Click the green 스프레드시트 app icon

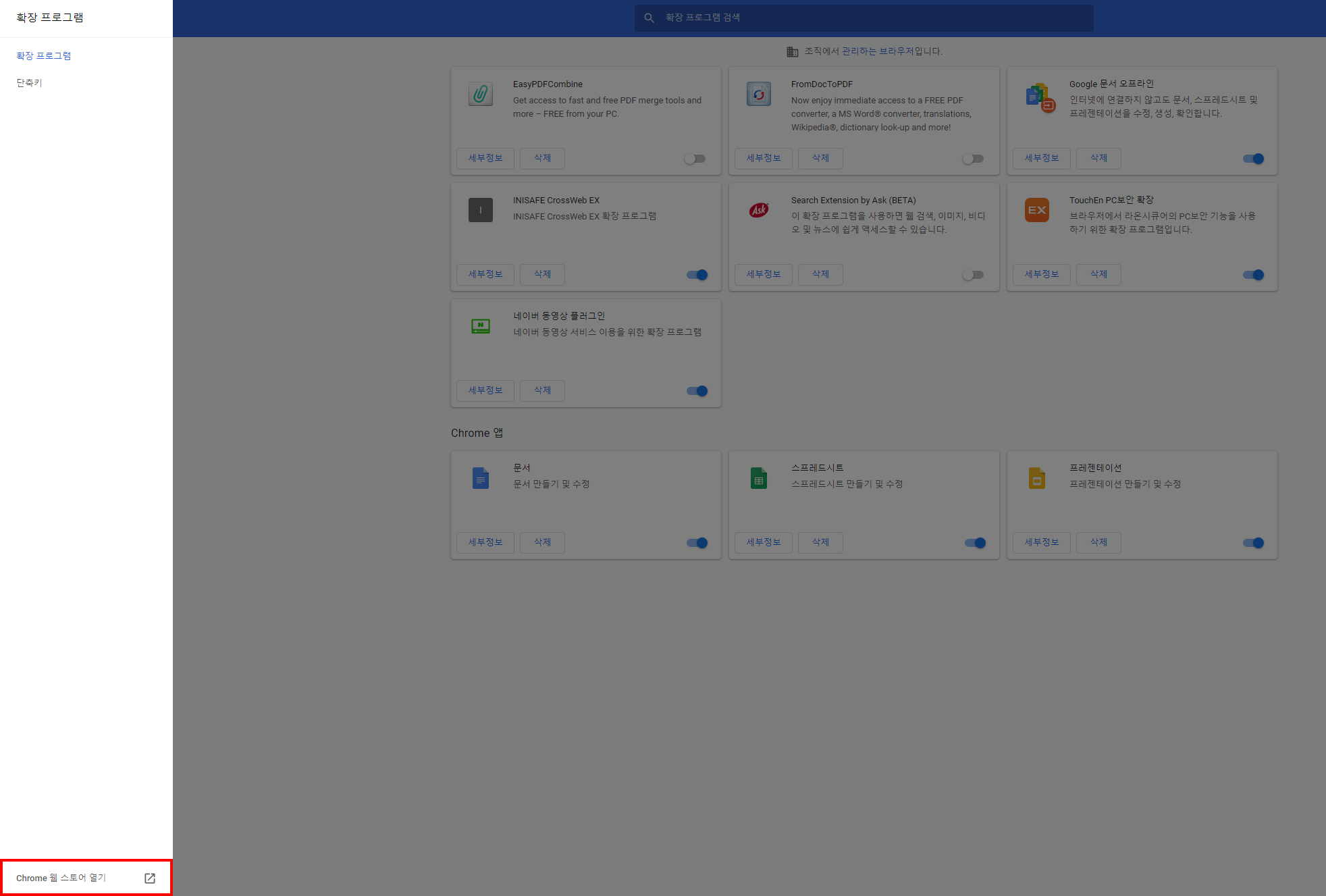758,478
